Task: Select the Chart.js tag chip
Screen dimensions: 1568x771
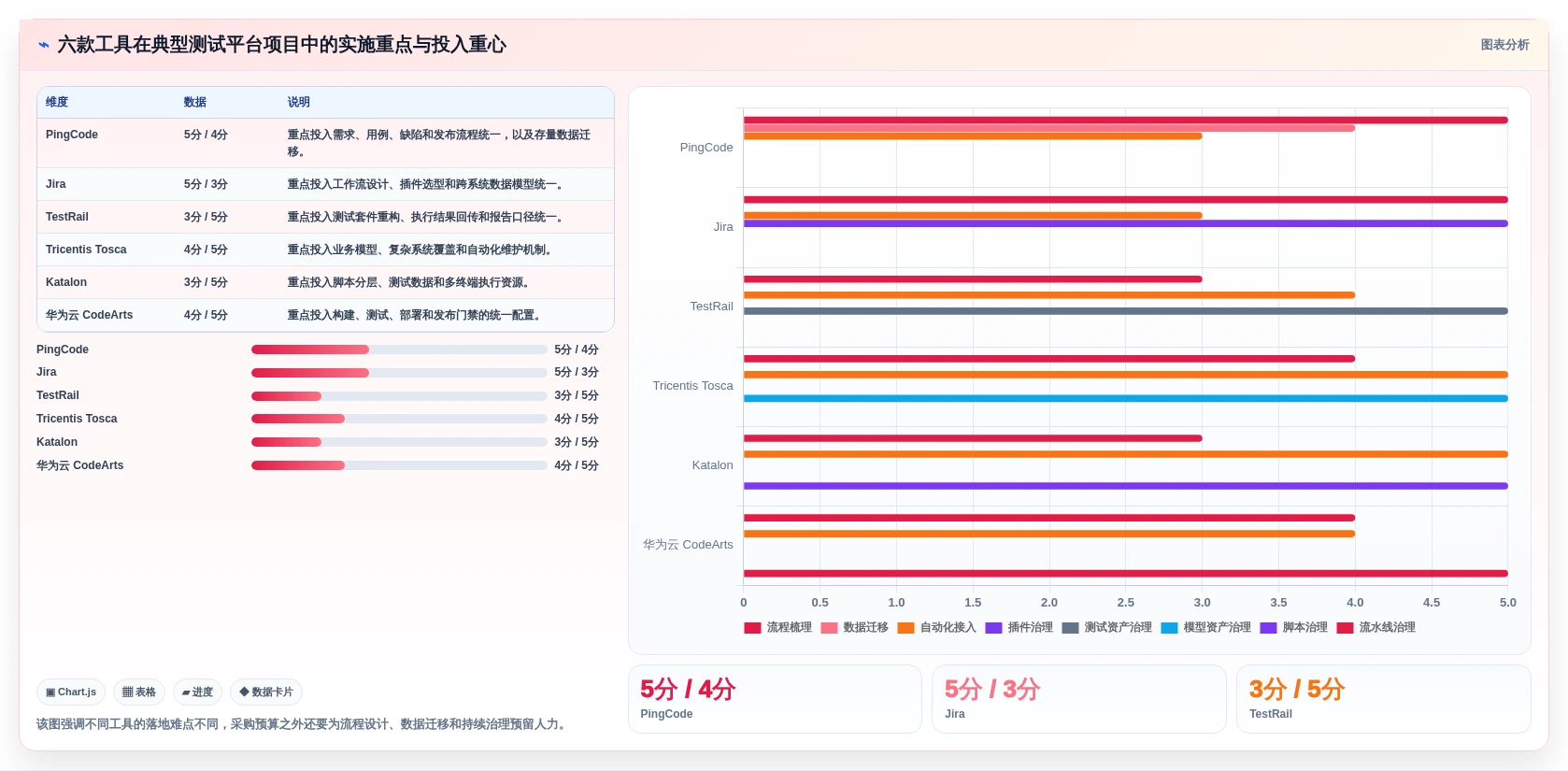Action: tap(71, 692)
